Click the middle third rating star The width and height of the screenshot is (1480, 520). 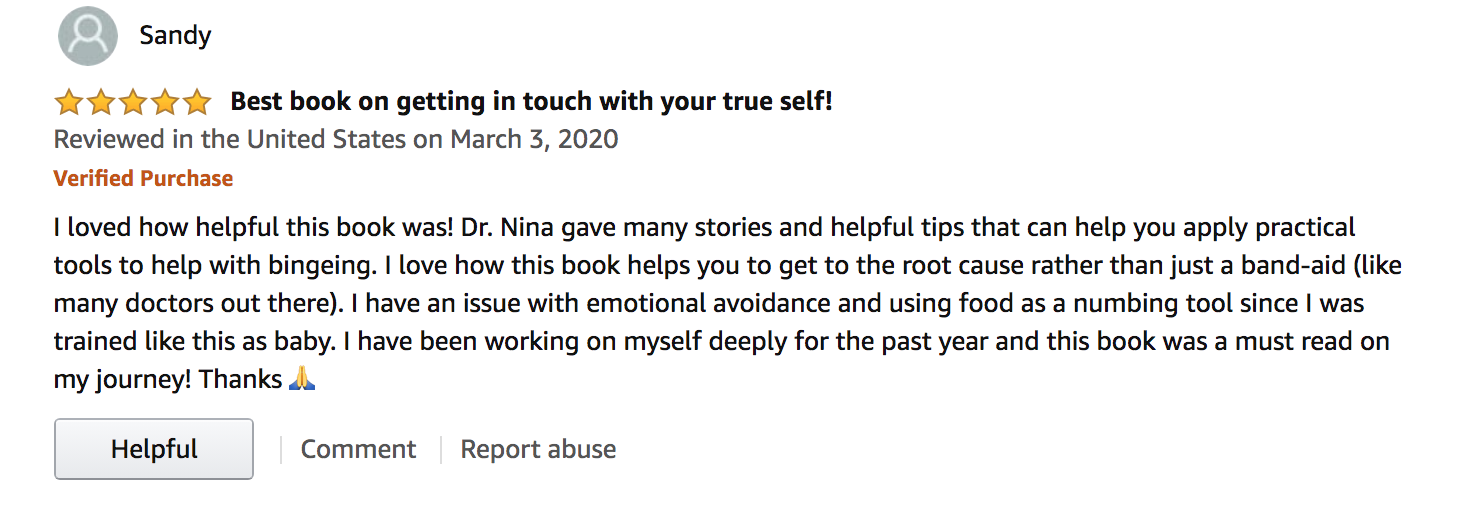point(133,102)
